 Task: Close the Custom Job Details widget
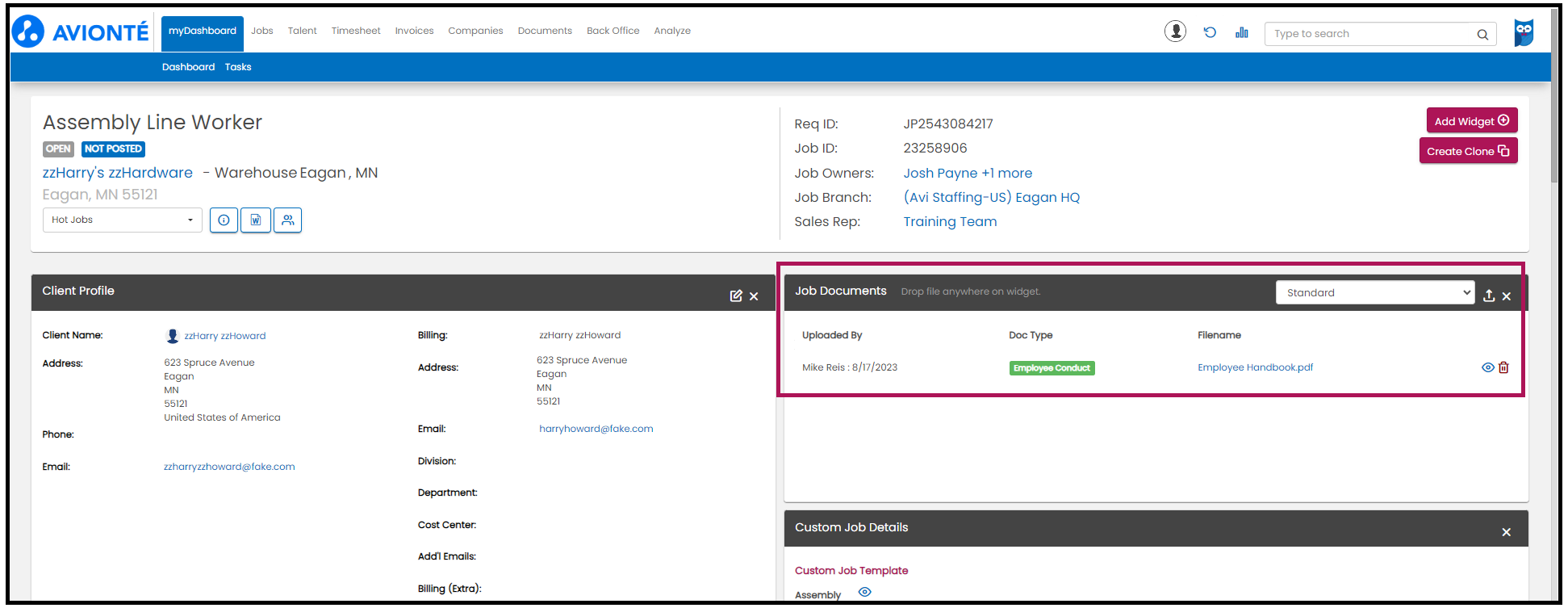1506,532
